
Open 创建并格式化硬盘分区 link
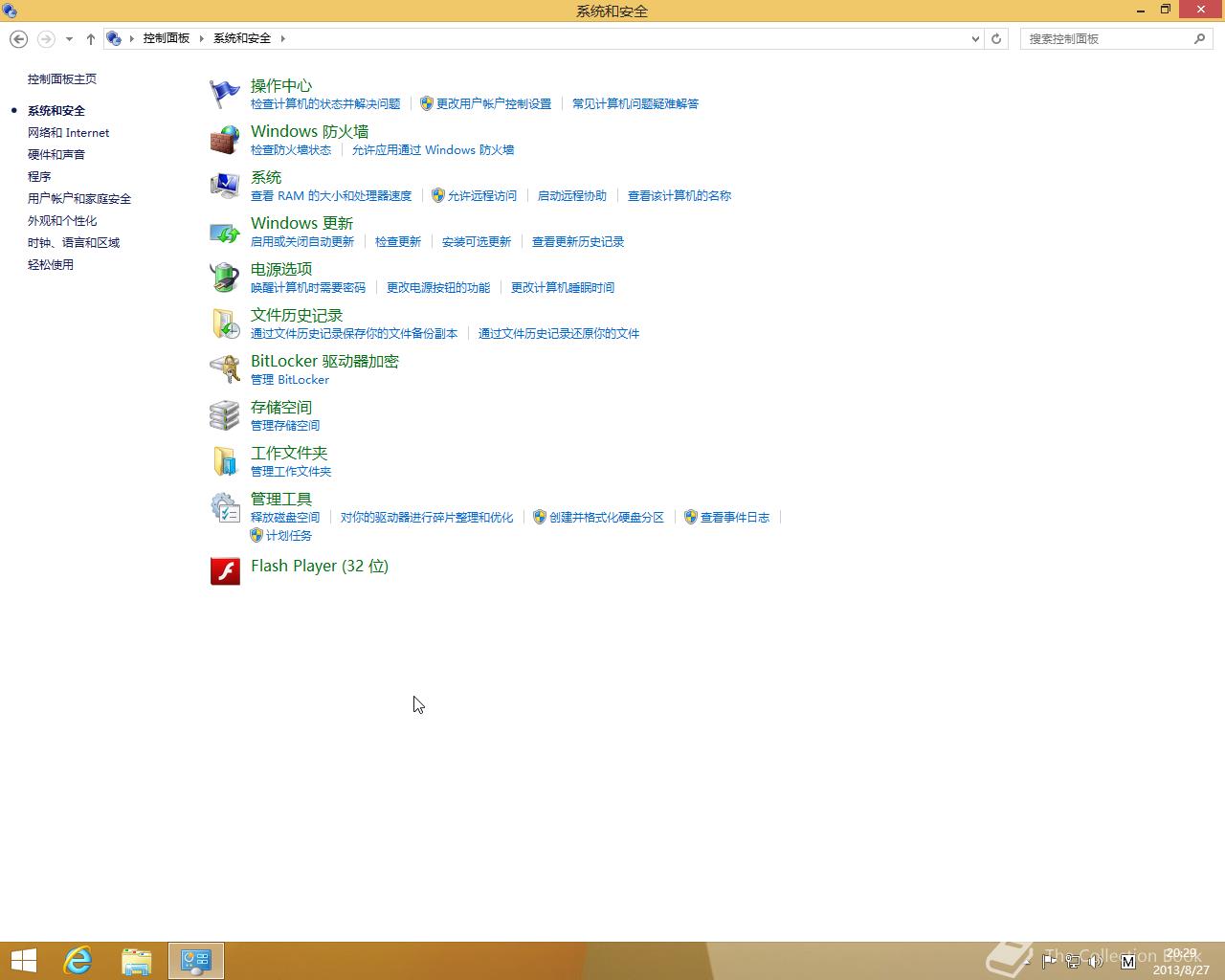pos(607,518)
